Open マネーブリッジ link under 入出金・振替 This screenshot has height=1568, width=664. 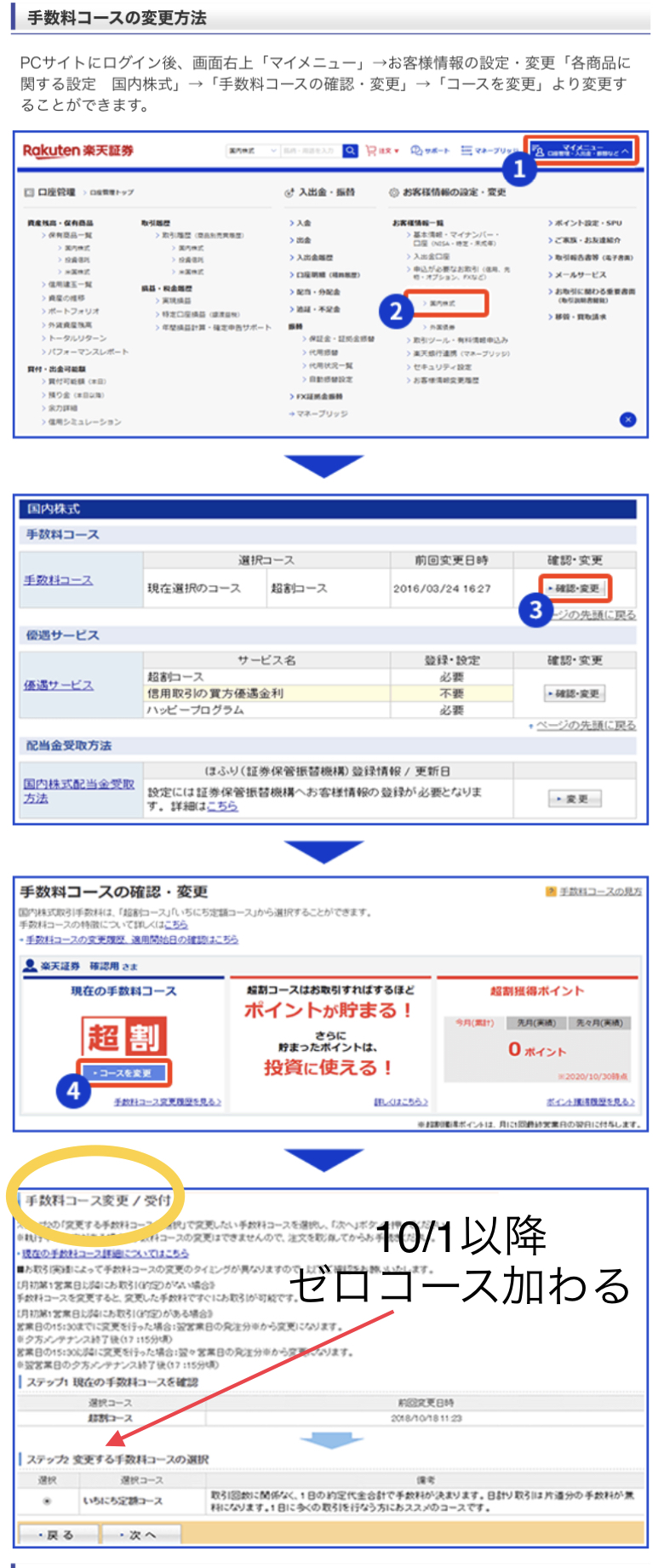(x=321, y=414)
